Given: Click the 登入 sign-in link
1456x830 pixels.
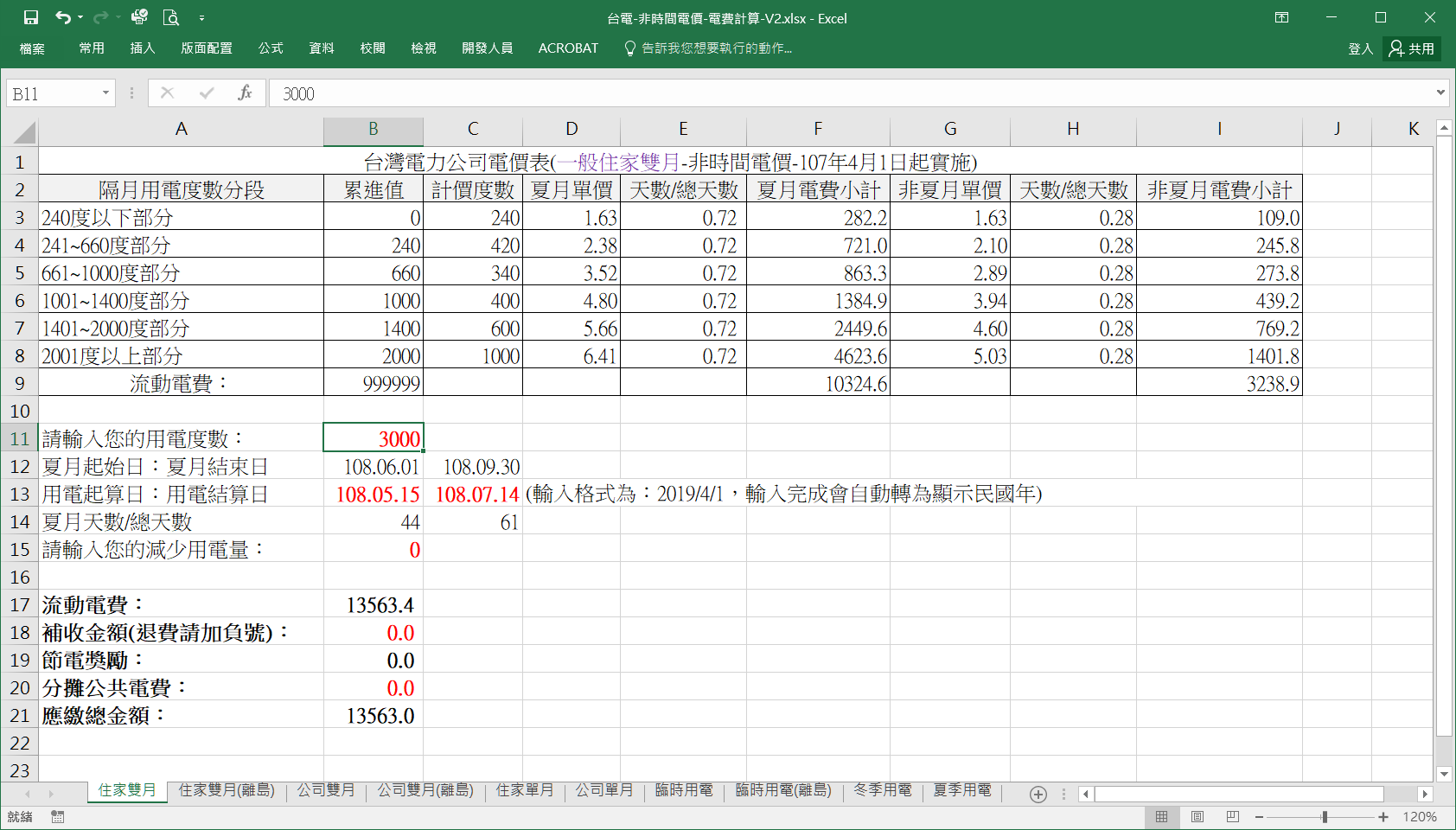Looking at the screenshot, I should click(1361, 49).
